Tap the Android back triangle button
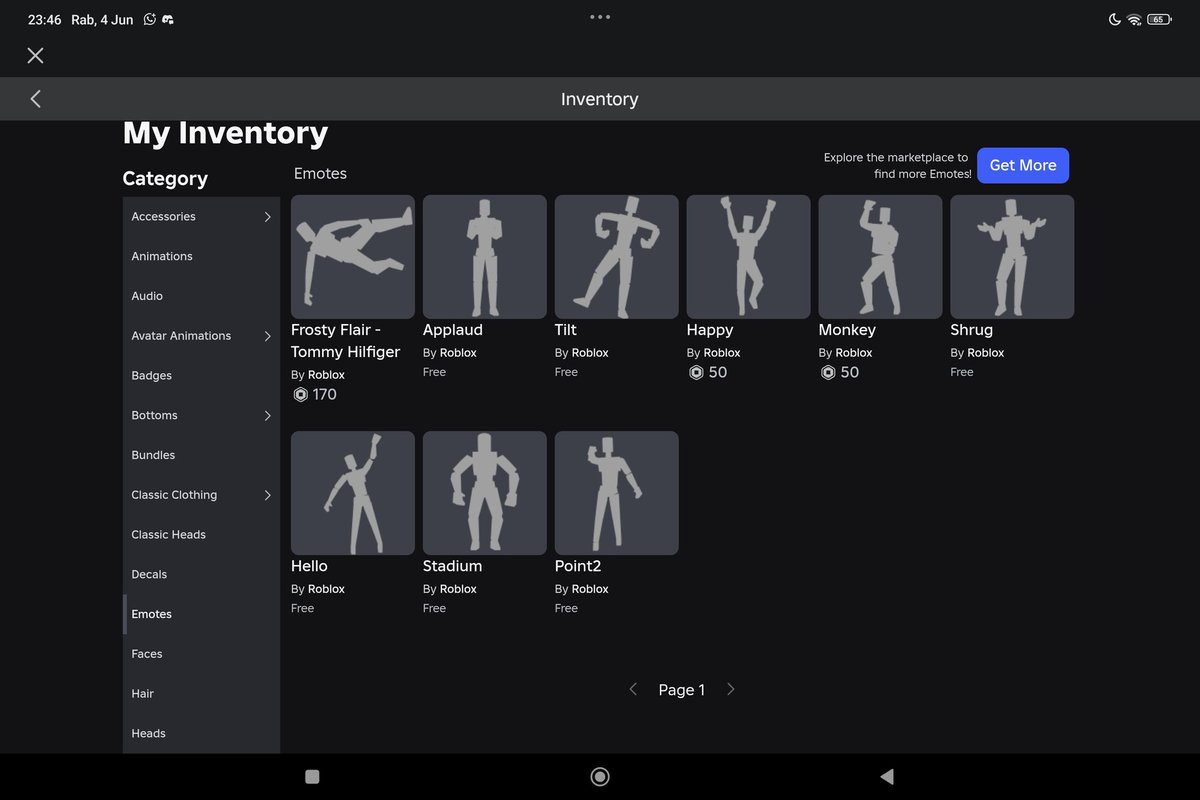The height and width of the screenshot is (800, 1200). point(886,776)
